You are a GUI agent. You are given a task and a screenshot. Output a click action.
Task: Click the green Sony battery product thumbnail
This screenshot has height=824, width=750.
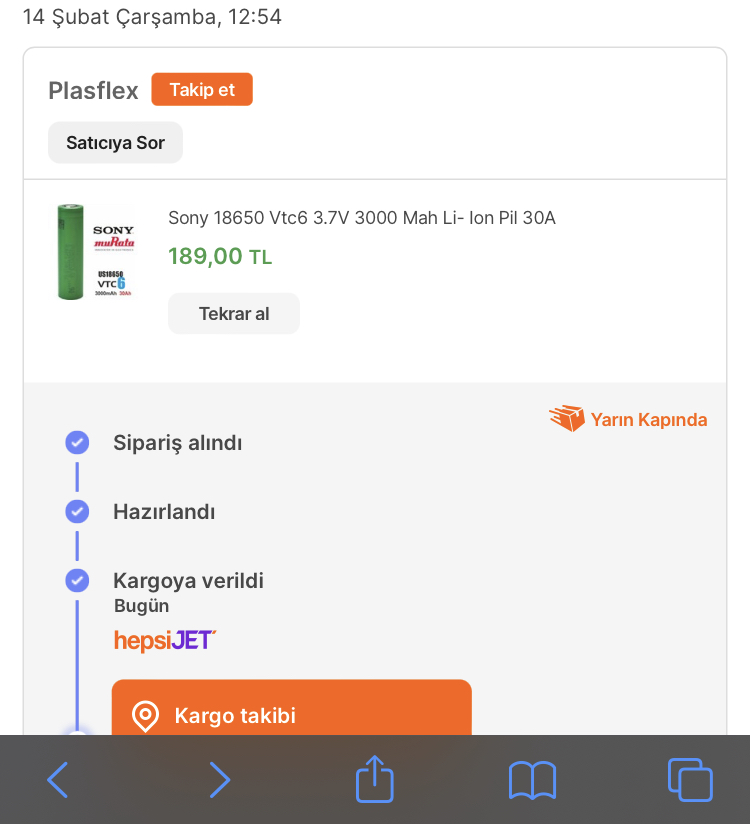95,251
